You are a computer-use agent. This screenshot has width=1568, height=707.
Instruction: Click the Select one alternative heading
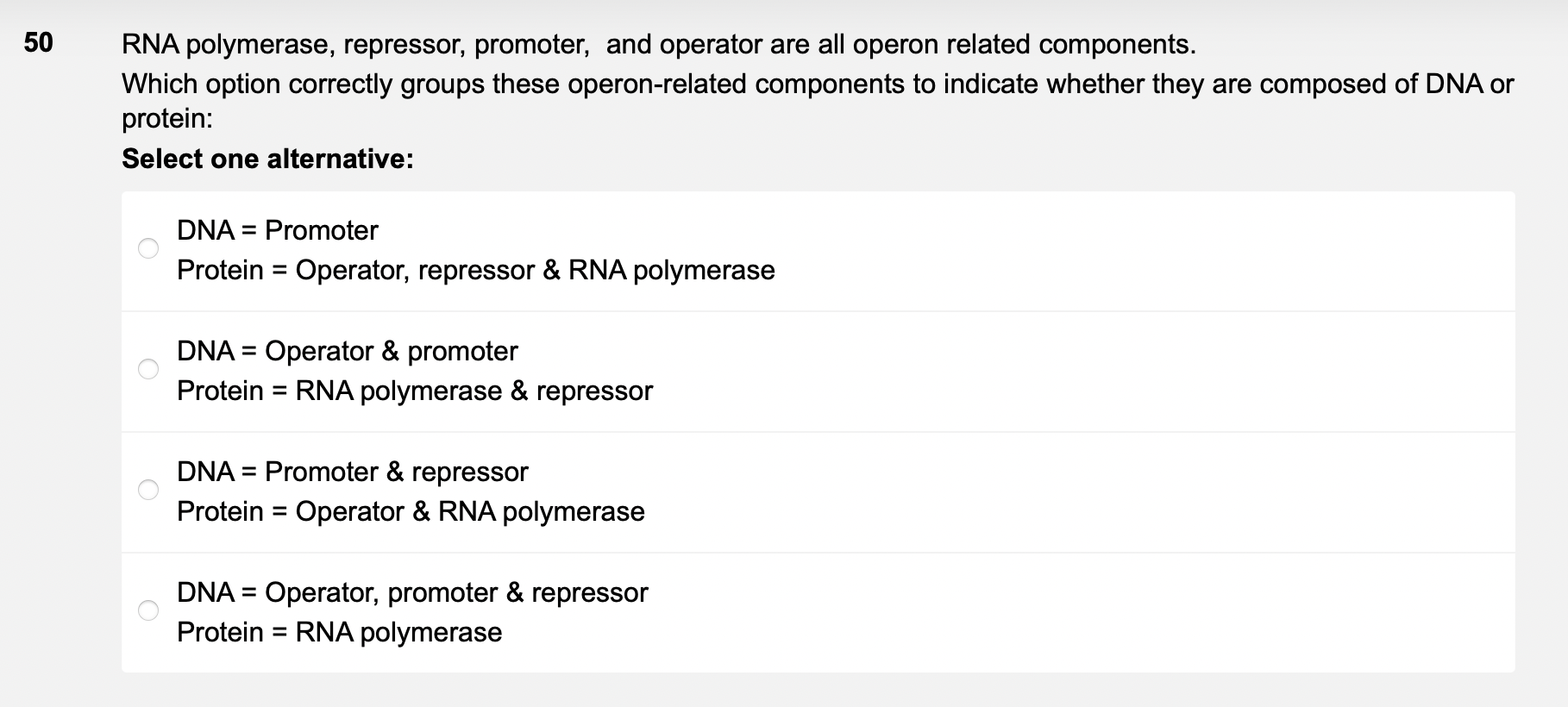pyautogui.click(x=267, y=158)
